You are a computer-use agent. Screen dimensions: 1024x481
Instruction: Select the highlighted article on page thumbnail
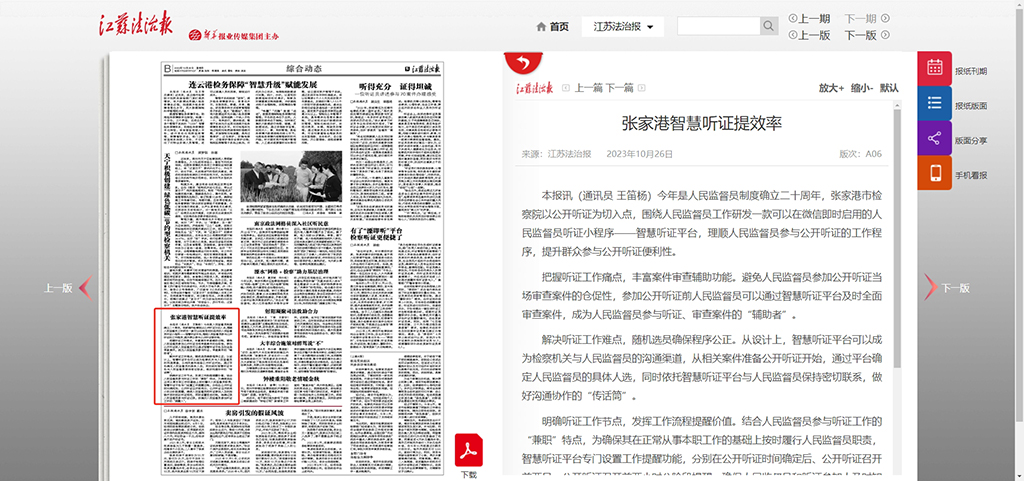point(198,357)
